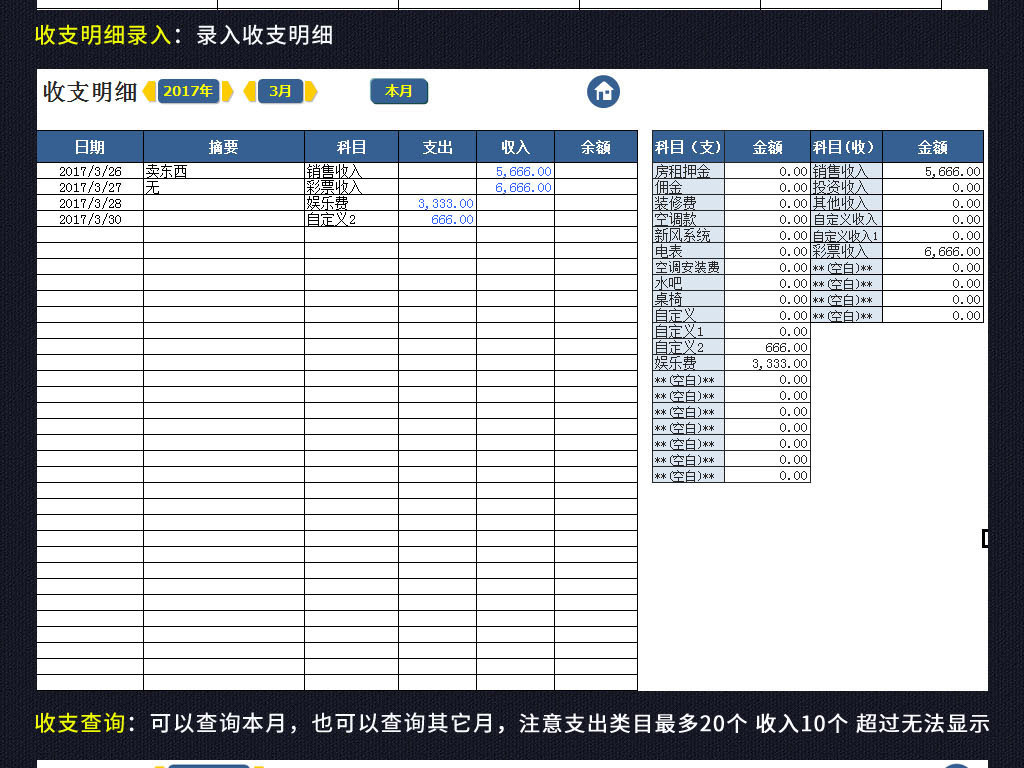Image resolution: width=1024 pixels, height=768 pixels.
Task: Select the 日期 column header
Action: tap(90, 147)
